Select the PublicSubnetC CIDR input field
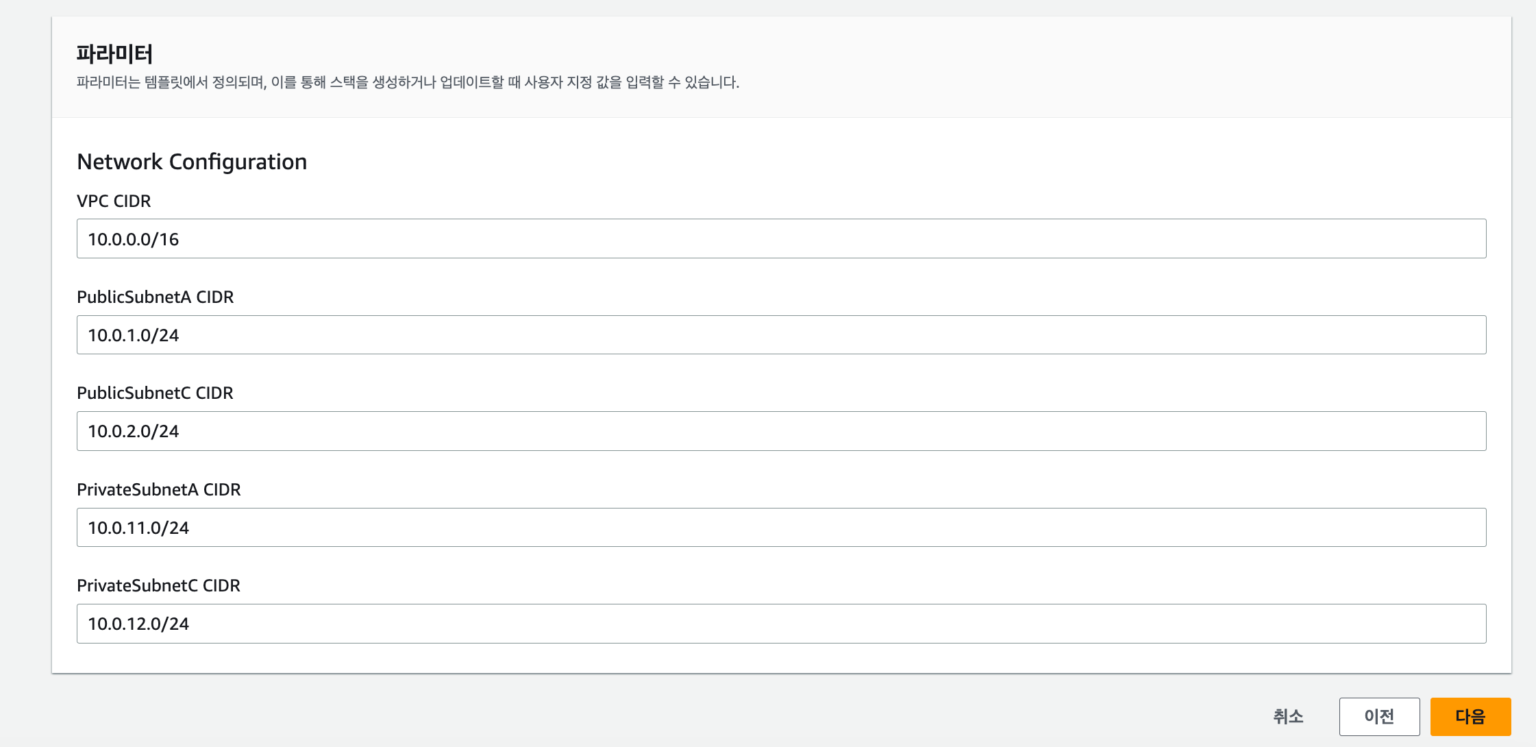The image size is (1536, 747). (780, 431)
